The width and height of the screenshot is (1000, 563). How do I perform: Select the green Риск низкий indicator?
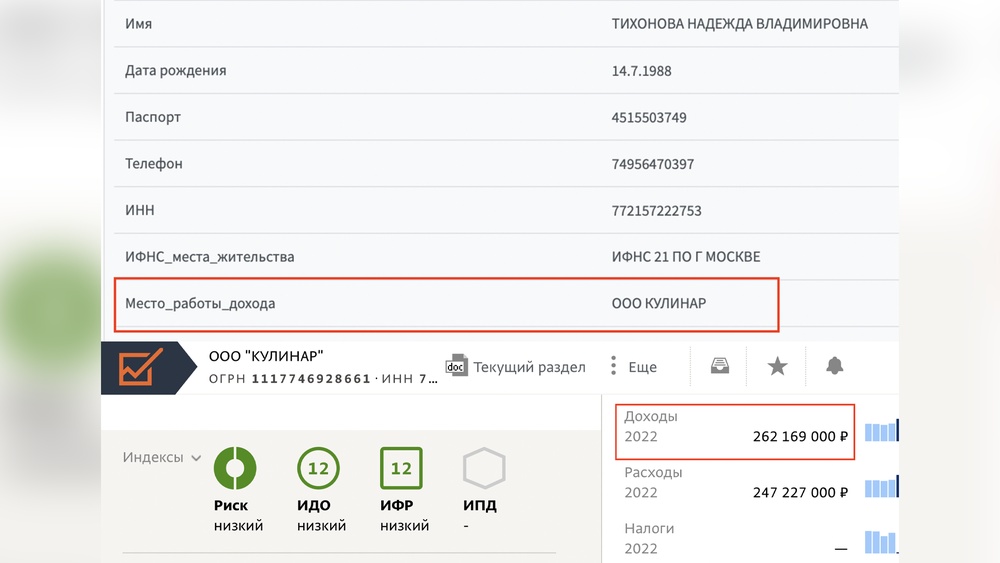pyautogui.click(x=235, y=468)
